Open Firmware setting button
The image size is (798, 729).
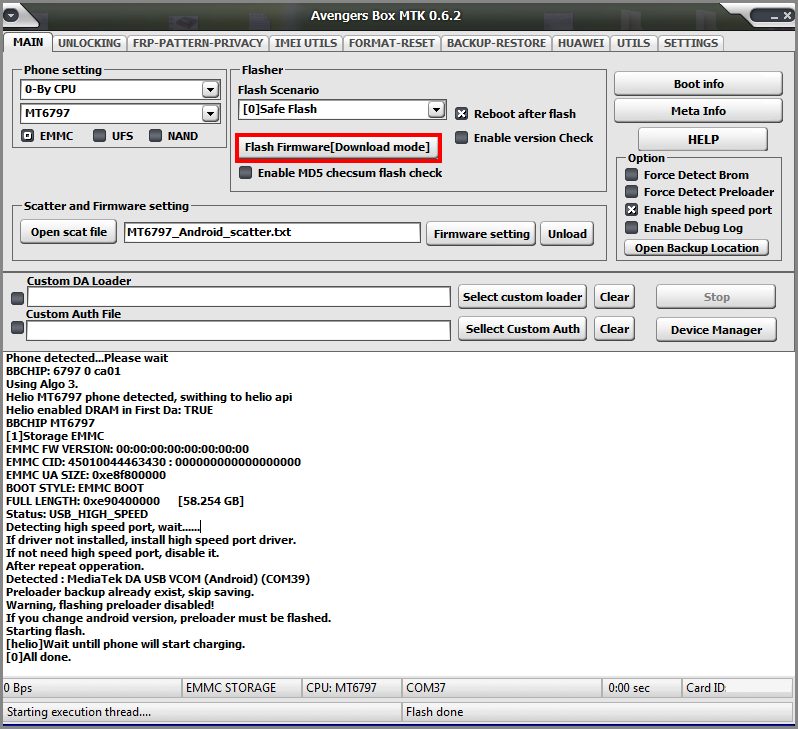click(481, 234)
